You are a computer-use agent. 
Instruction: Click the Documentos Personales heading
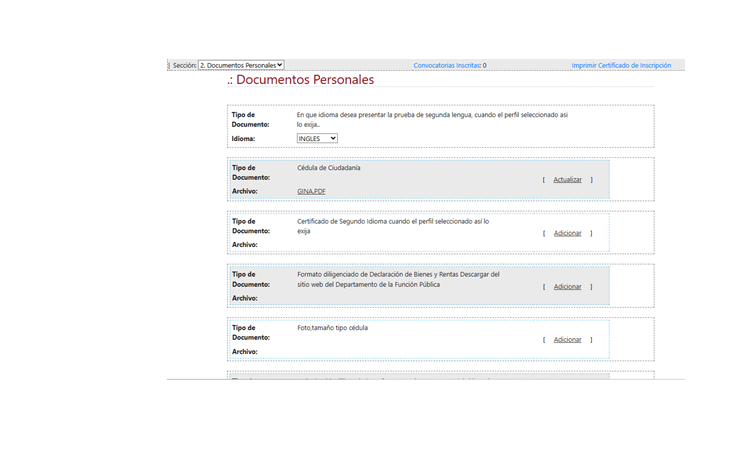(300, 80)
